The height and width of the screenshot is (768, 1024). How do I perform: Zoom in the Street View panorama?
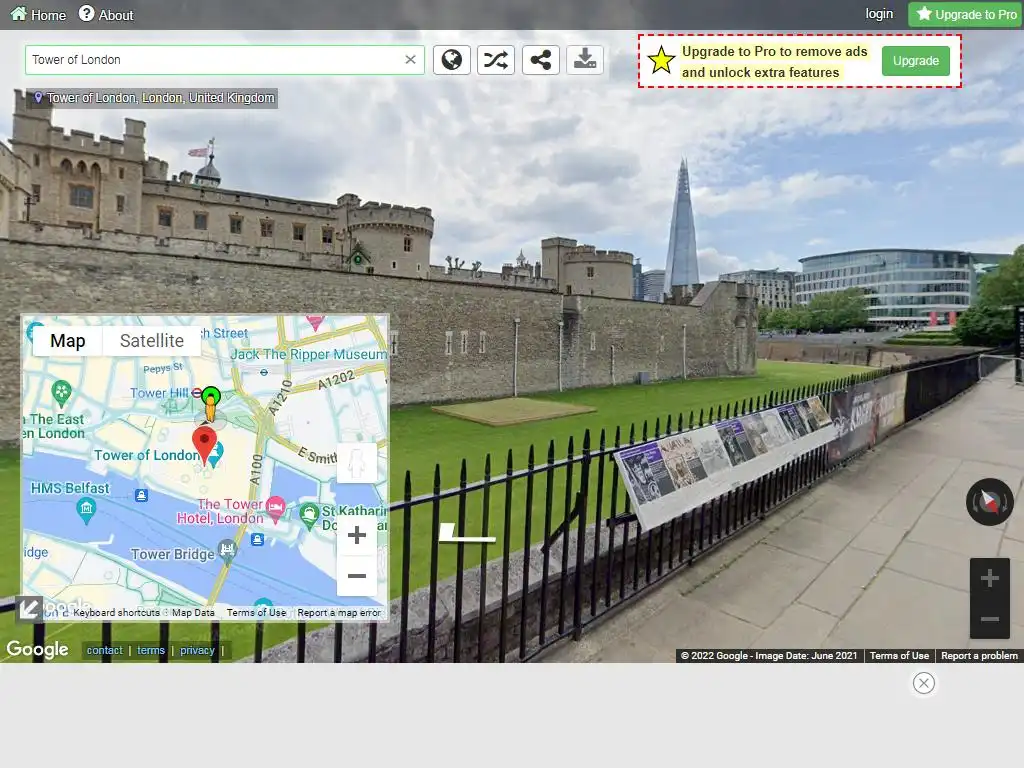click(989, 578)
